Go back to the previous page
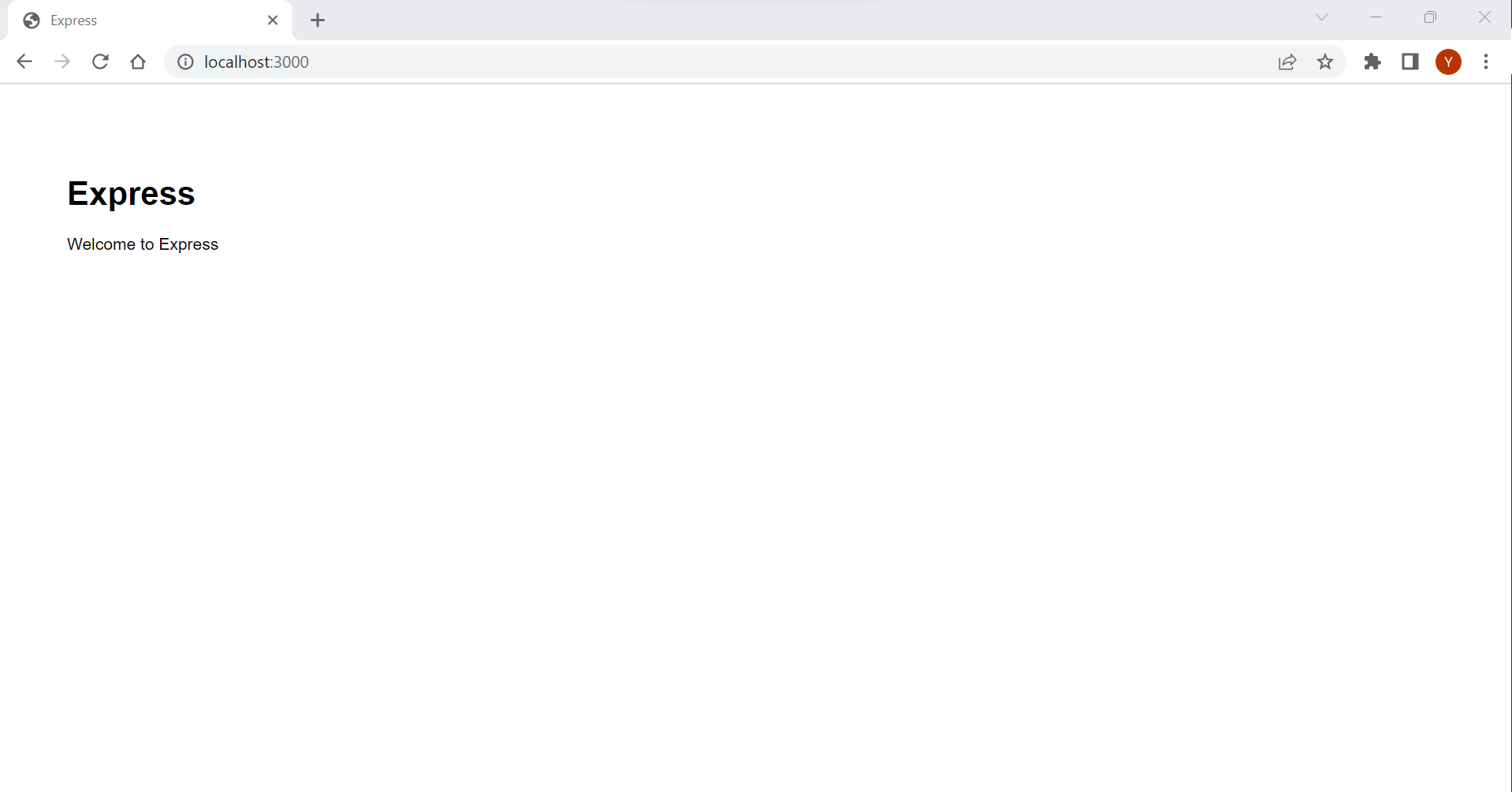 pos(24,61)
